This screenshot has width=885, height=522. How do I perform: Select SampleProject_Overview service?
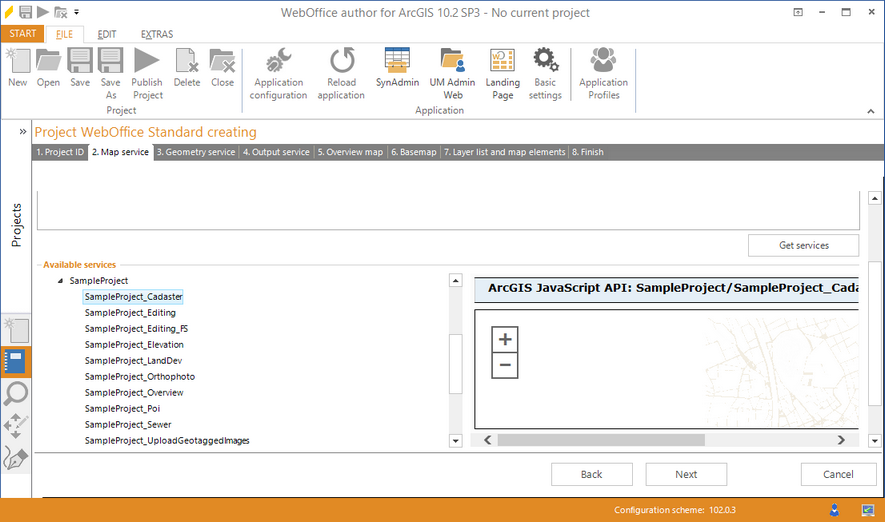tap(134, 393)
